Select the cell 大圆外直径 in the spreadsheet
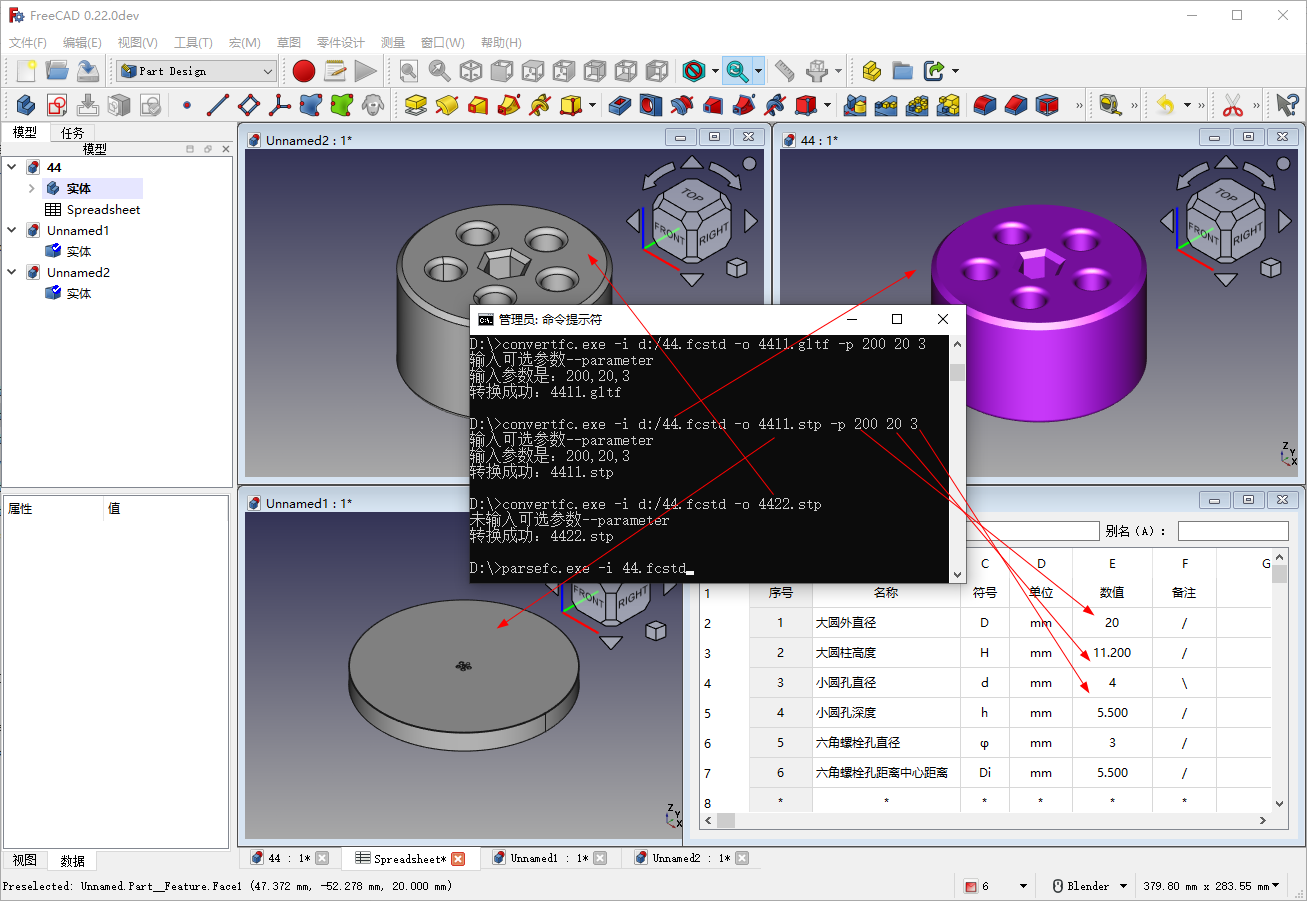1307x901 pixels. [886, 623]
